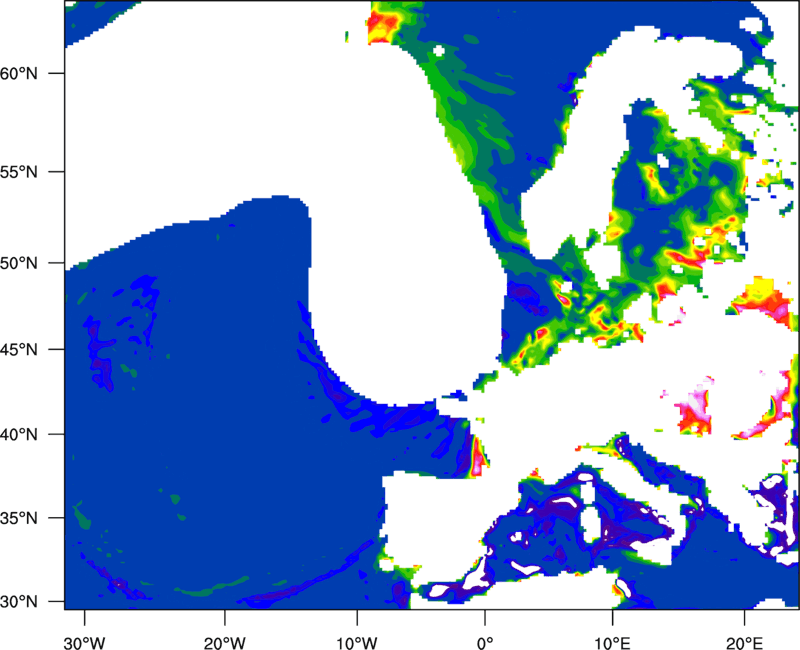Click the 0° longitude label

point(485,643)
